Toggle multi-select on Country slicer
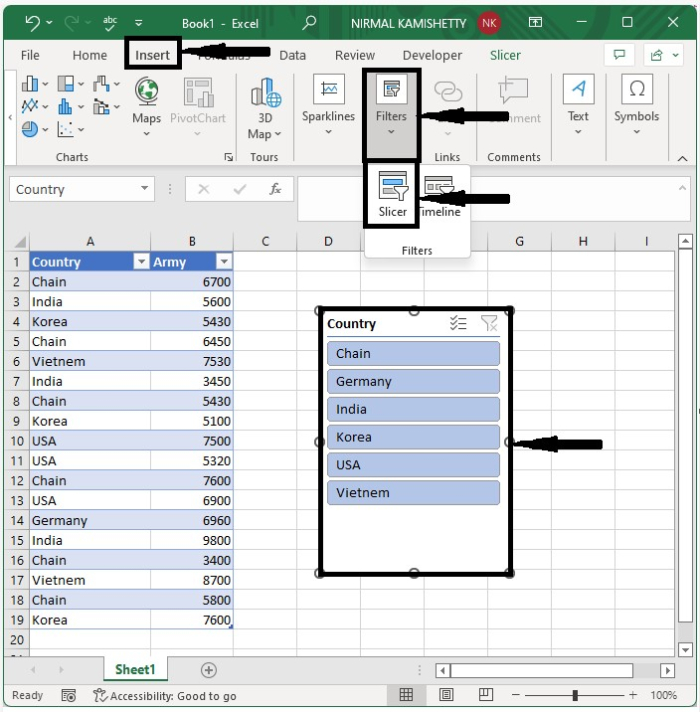This screenshot has height=712, width=700. click(458, 323)
